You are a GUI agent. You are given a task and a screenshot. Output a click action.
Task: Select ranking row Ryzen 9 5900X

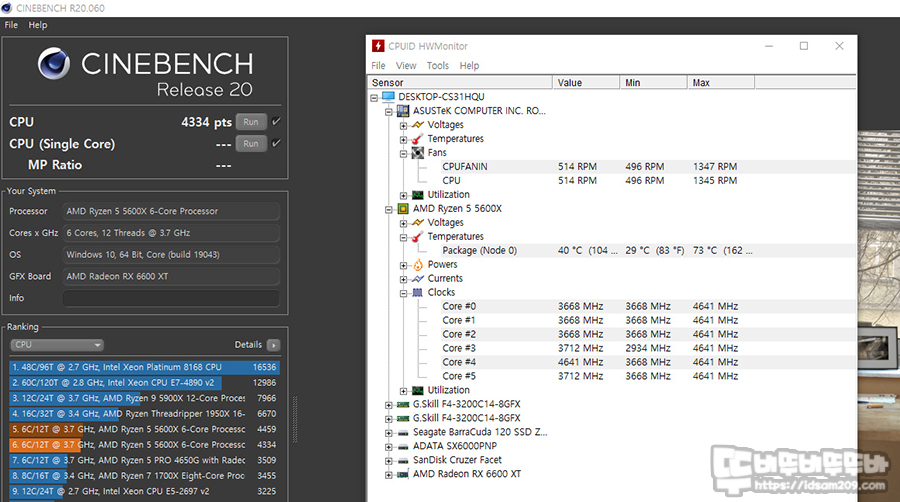(144, 398)
